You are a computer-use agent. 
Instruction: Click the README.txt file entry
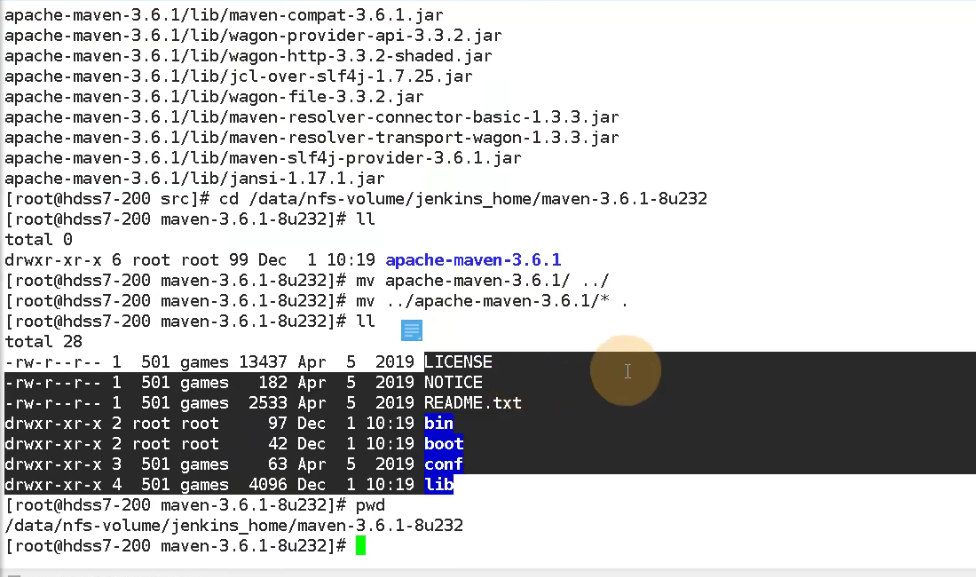click(x=472, y=403)
